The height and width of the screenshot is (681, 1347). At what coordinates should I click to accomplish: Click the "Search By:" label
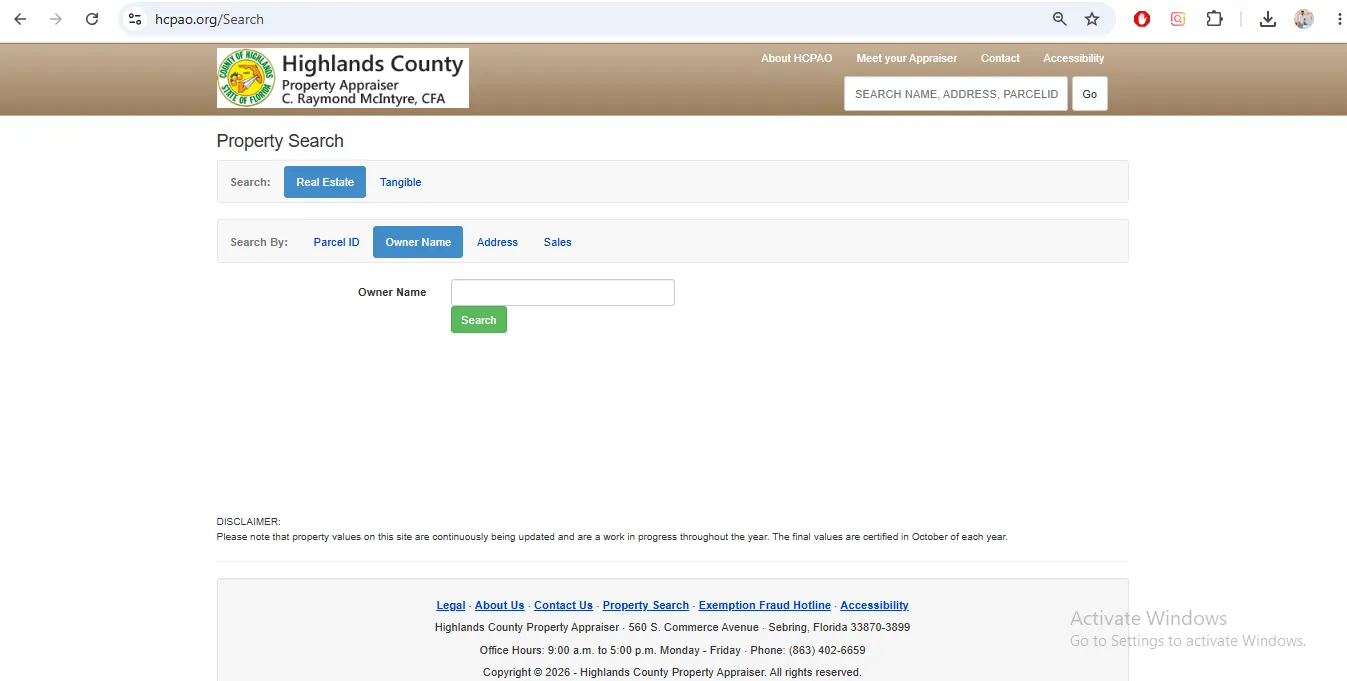coord(259,242)
